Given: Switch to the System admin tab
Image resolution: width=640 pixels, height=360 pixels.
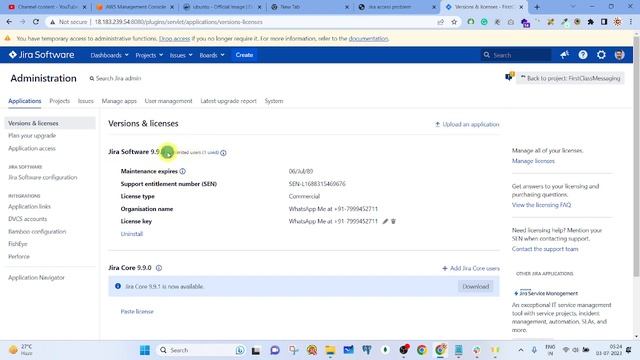Looking at the screenshot, I should [274, 101].
